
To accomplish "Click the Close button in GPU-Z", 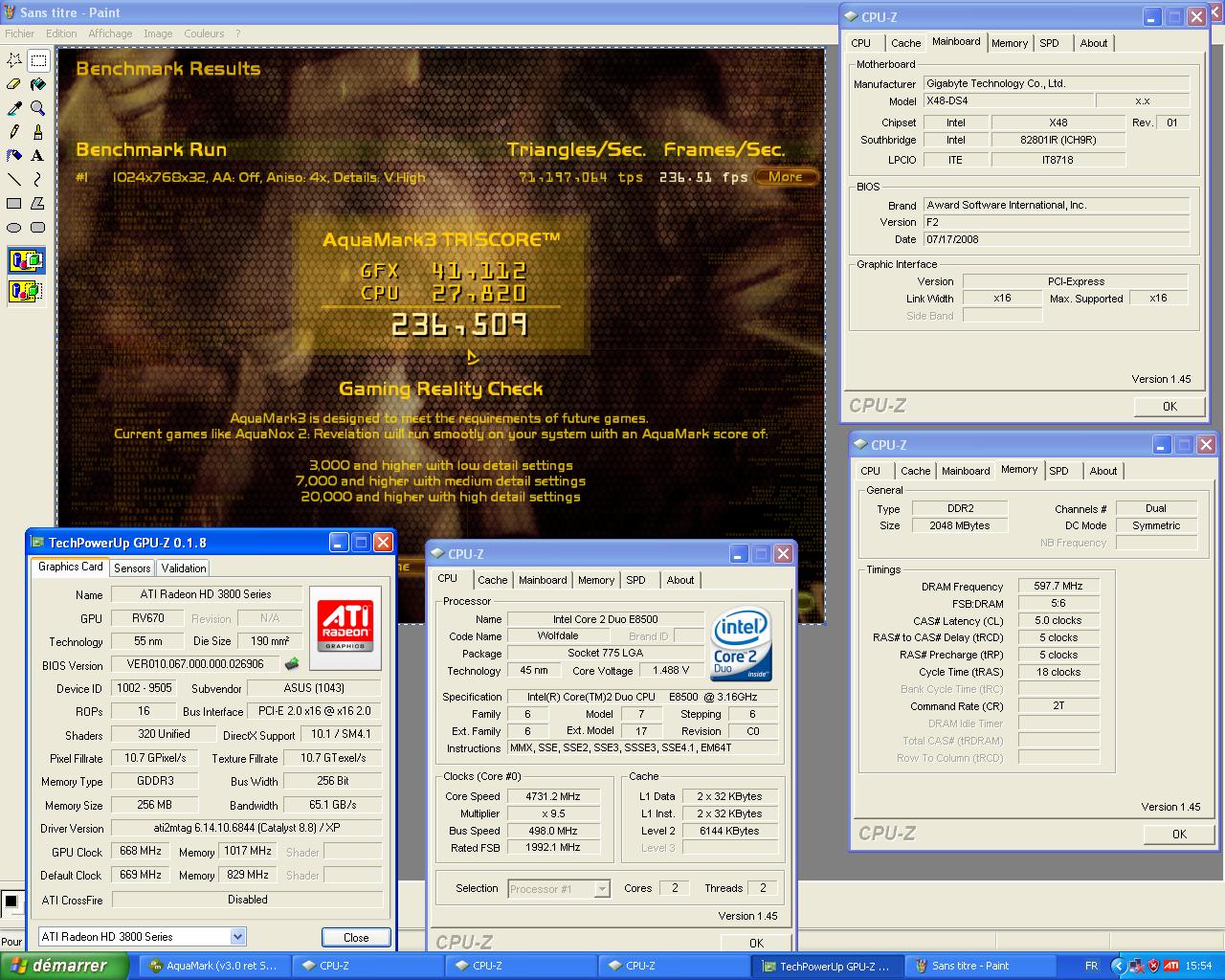I will click(x=356, y=938).
